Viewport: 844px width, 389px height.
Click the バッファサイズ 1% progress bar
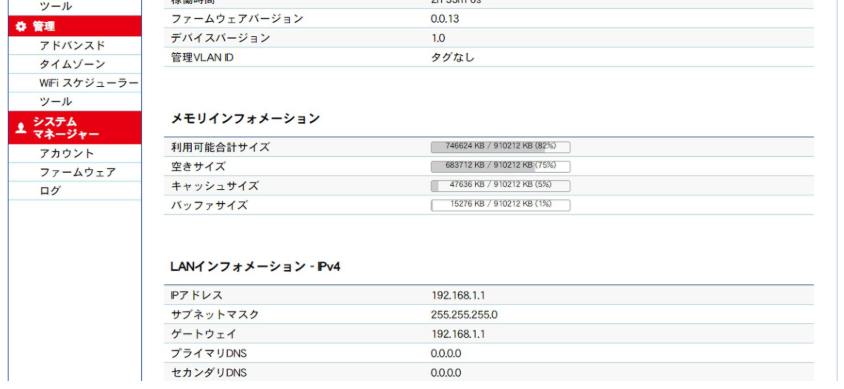pyautogui.click(x=501, y=205)
